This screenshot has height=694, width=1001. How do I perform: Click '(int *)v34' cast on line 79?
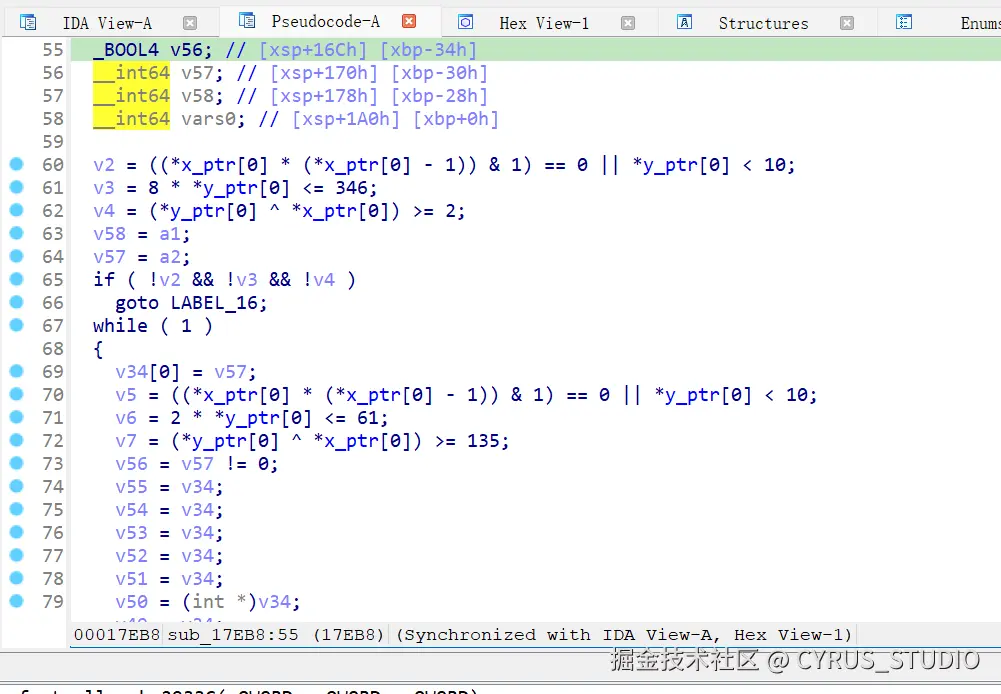(236, 601)
